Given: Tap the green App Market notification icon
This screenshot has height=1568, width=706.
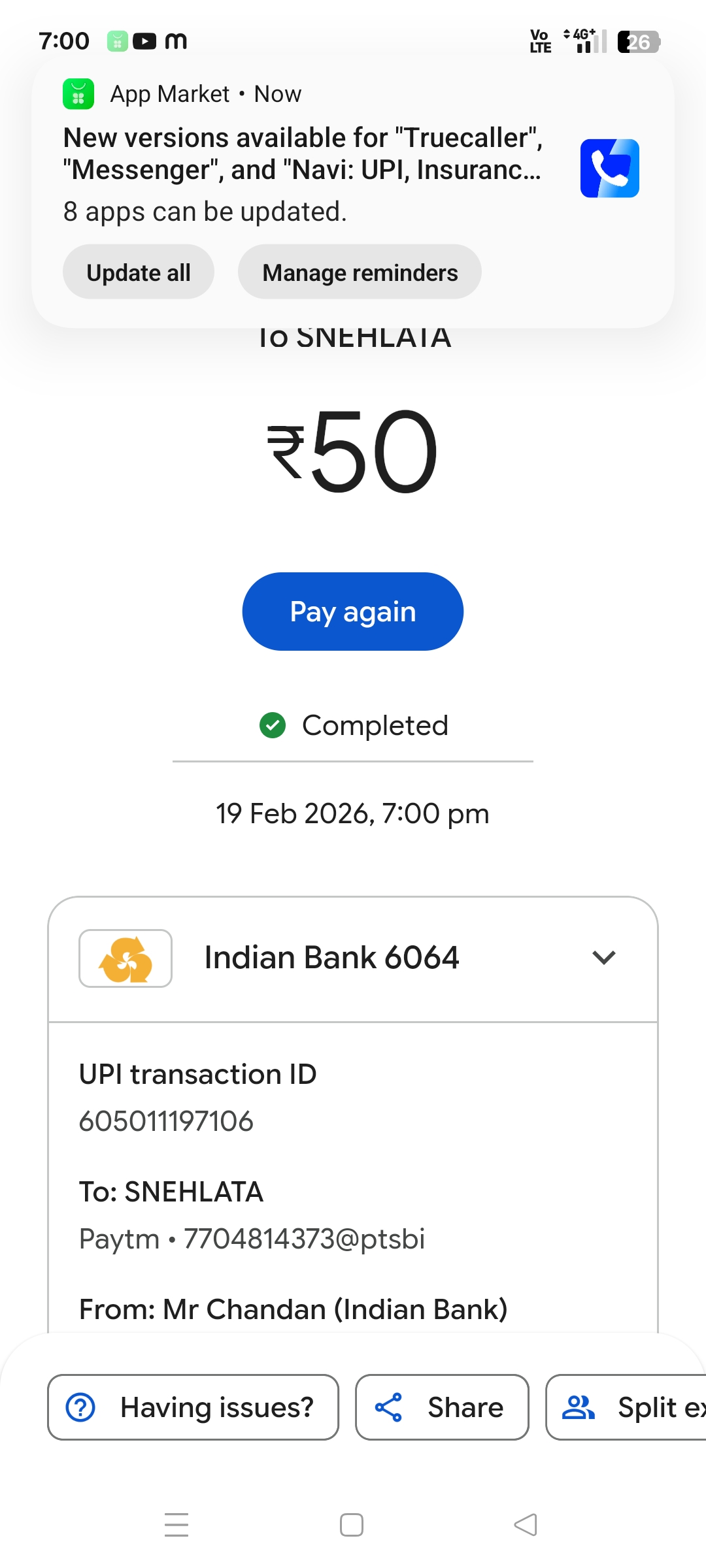Looking at the screenshot, I should (x=78, y=94).
